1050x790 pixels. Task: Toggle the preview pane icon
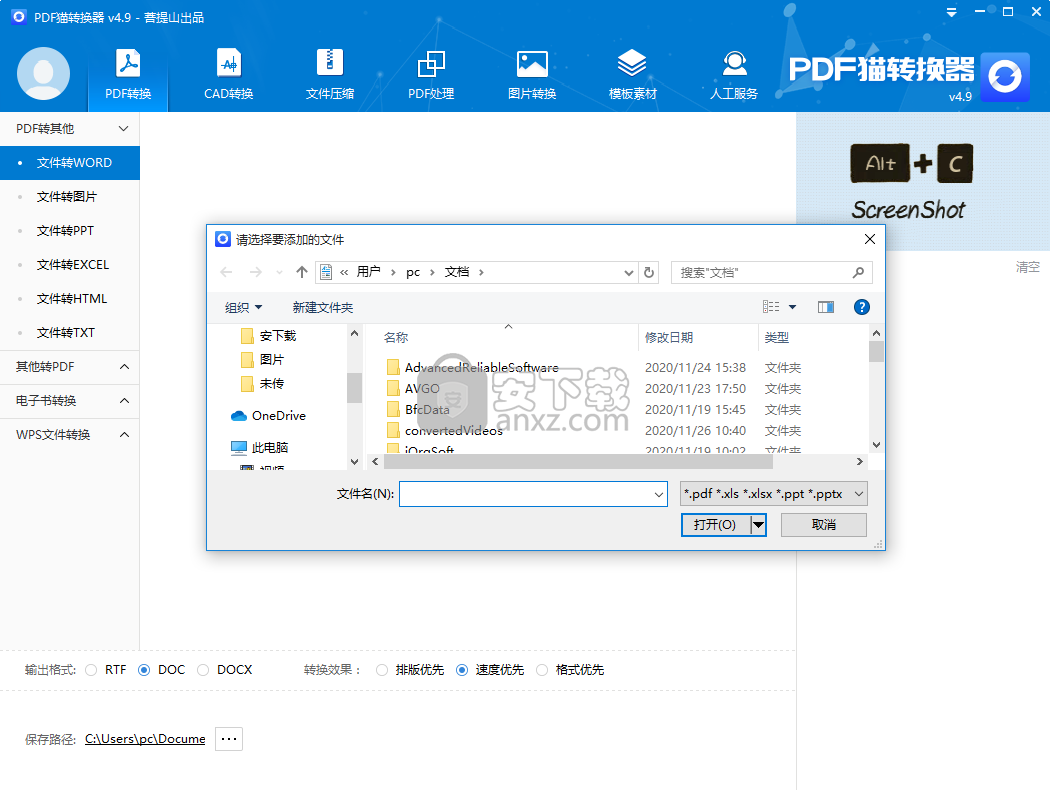[x=826, y=307]
